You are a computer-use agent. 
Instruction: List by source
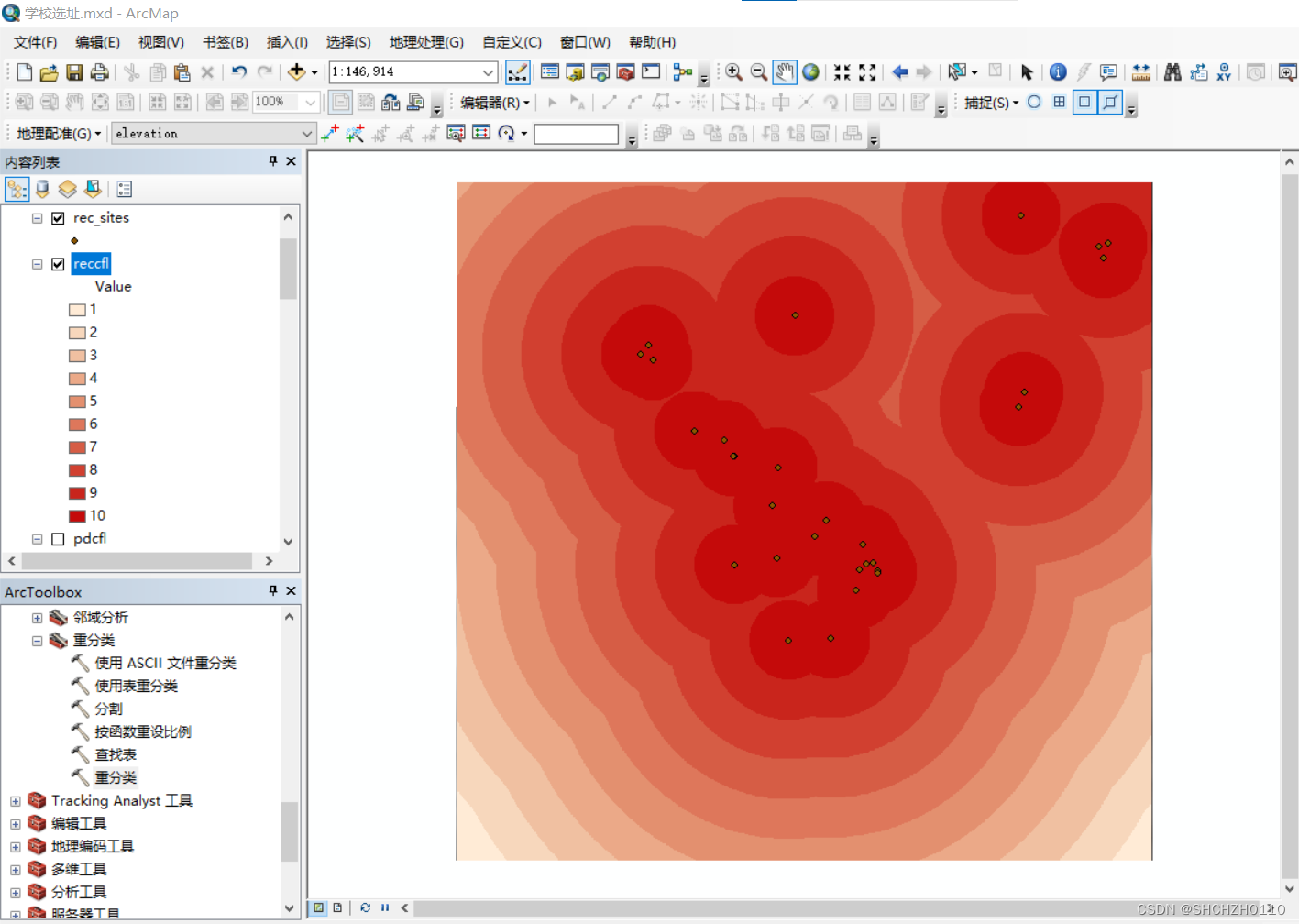42,189
